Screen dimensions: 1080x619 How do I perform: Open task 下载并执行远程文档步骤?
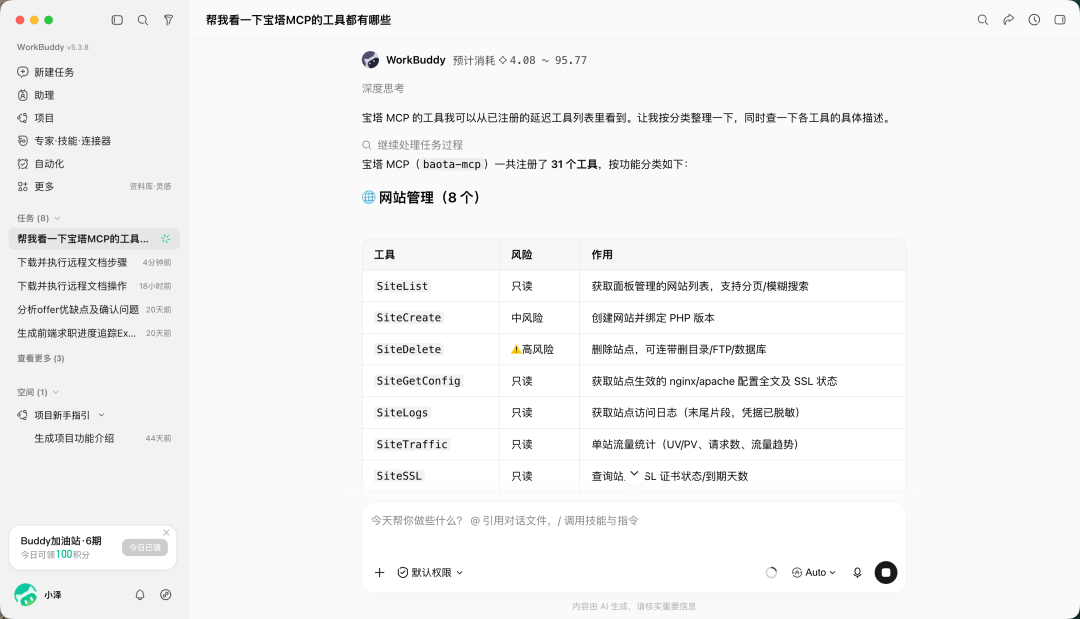(94, 262)
